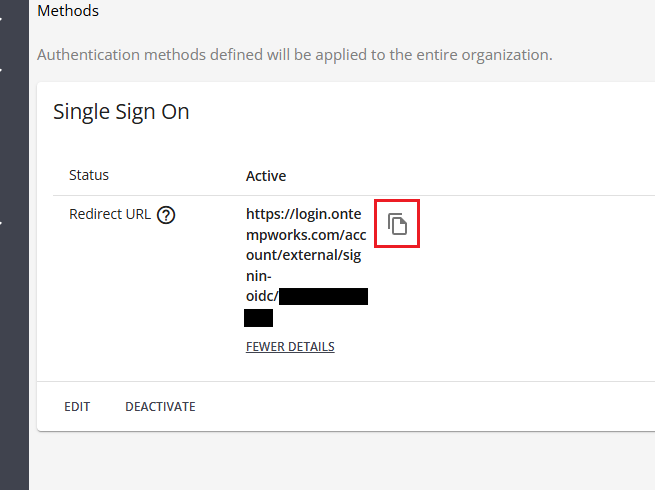The width and height of the screenshot is (655, 490).
Task: Copy the Redirect URL to clipboard
Action: 397,224
